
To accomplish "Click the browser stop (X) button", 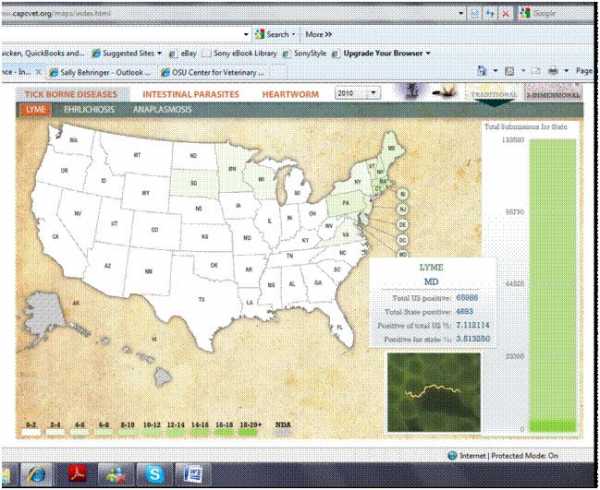I will point(506,13).
